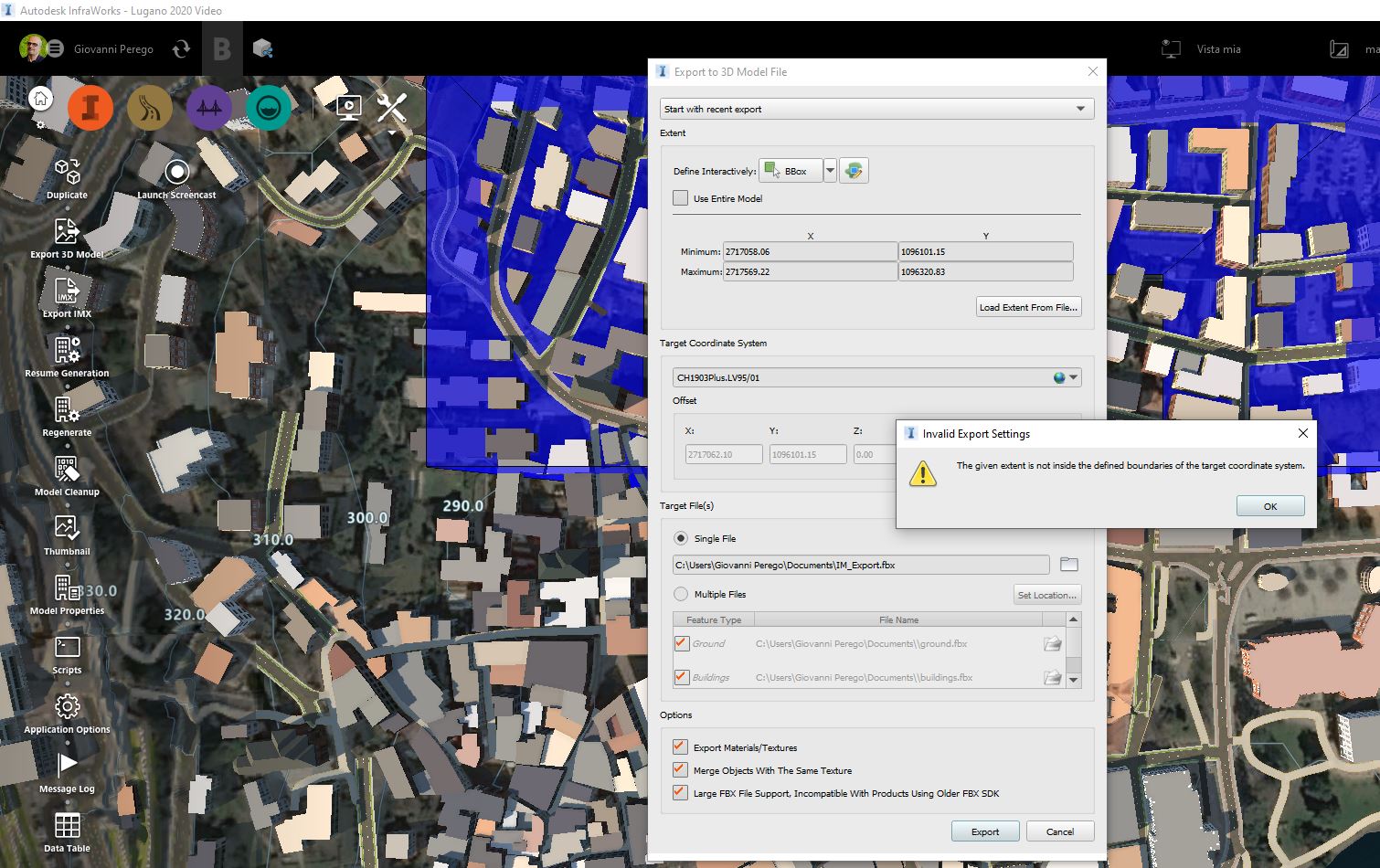Image resolution: width=1380 pixels, height=868 pixels.
Task: Select the Export 3D Model tool
Action: pos(65,231)
